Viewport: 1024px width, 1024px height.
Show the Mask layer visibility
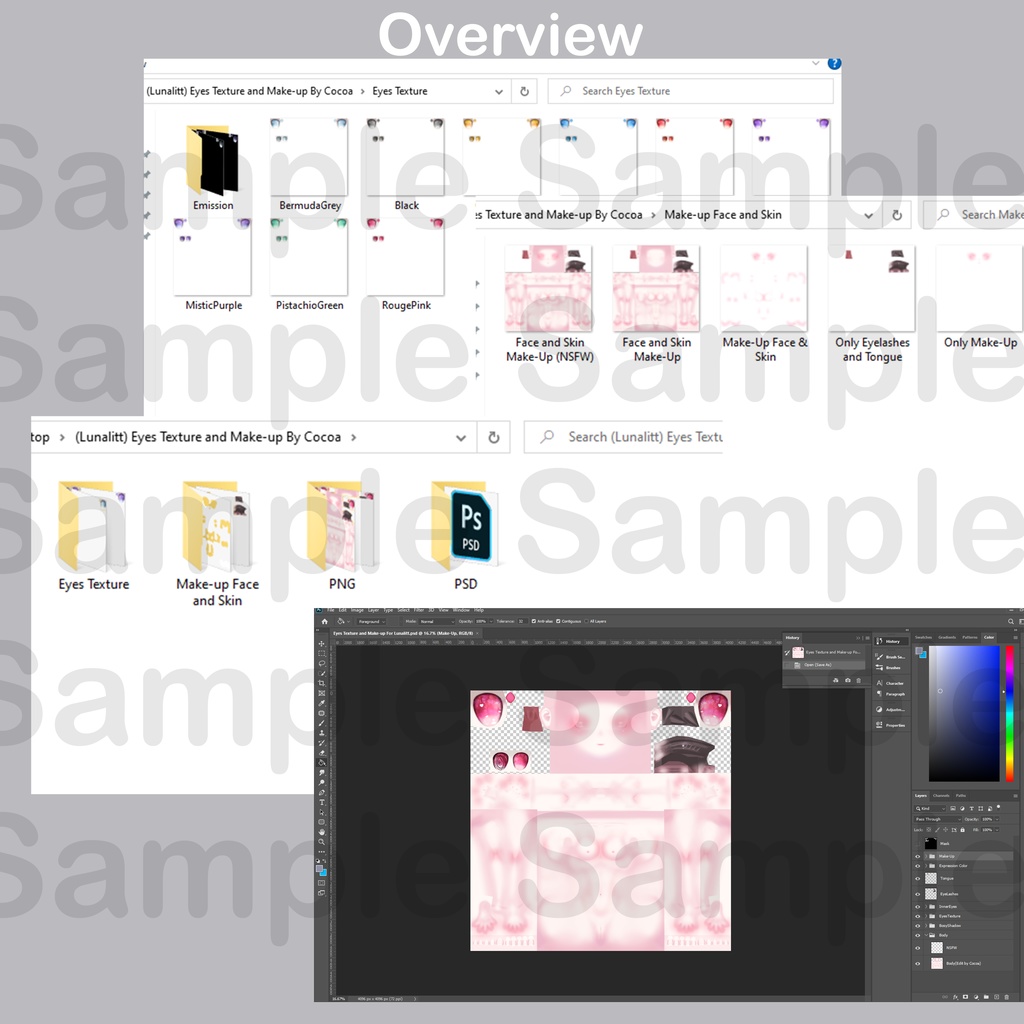pyautogui.click(x=918, y=844)
